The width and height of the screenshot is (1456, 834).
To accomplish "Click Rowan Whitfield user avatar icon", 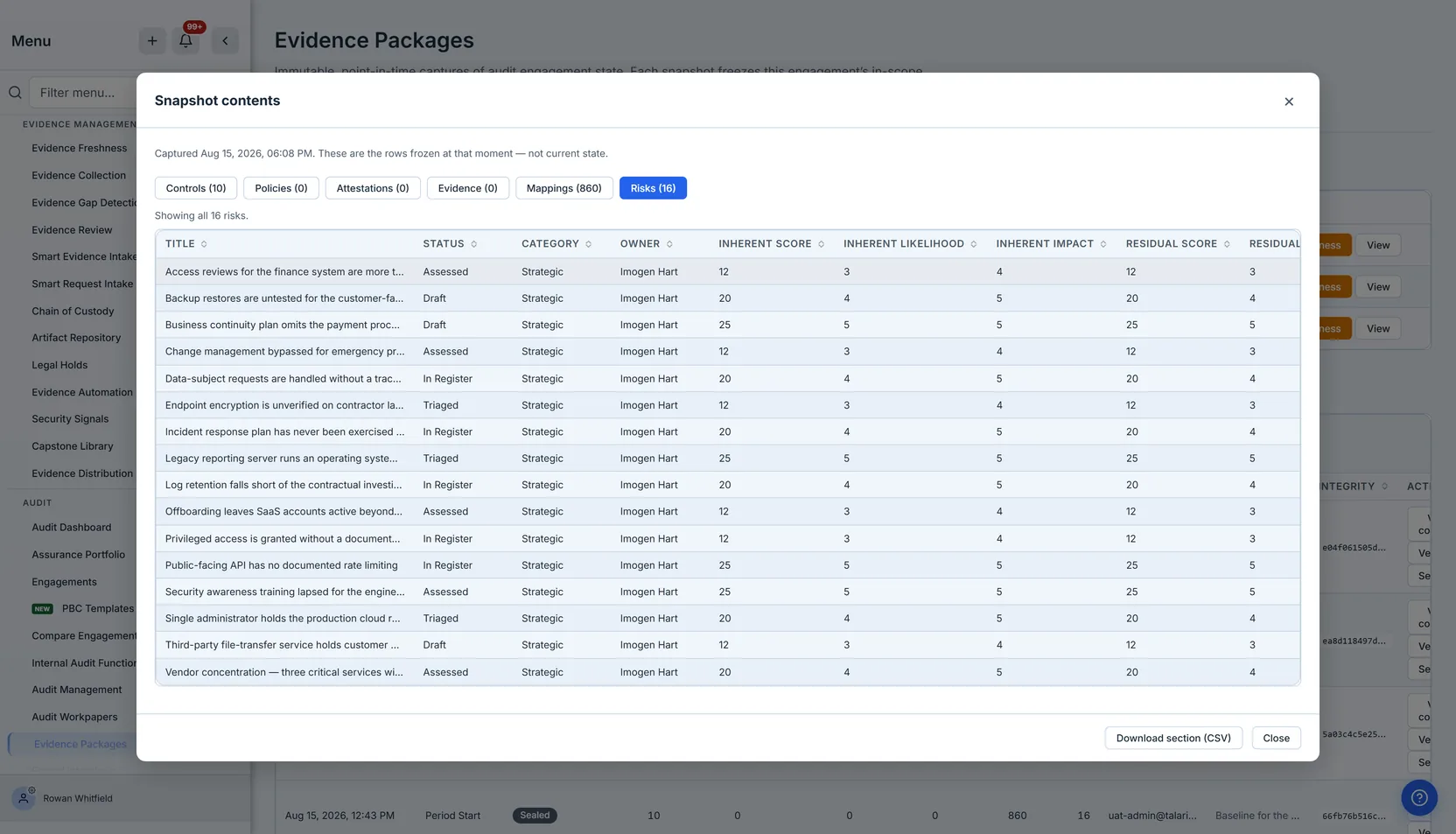I will (x=24, y=798).
